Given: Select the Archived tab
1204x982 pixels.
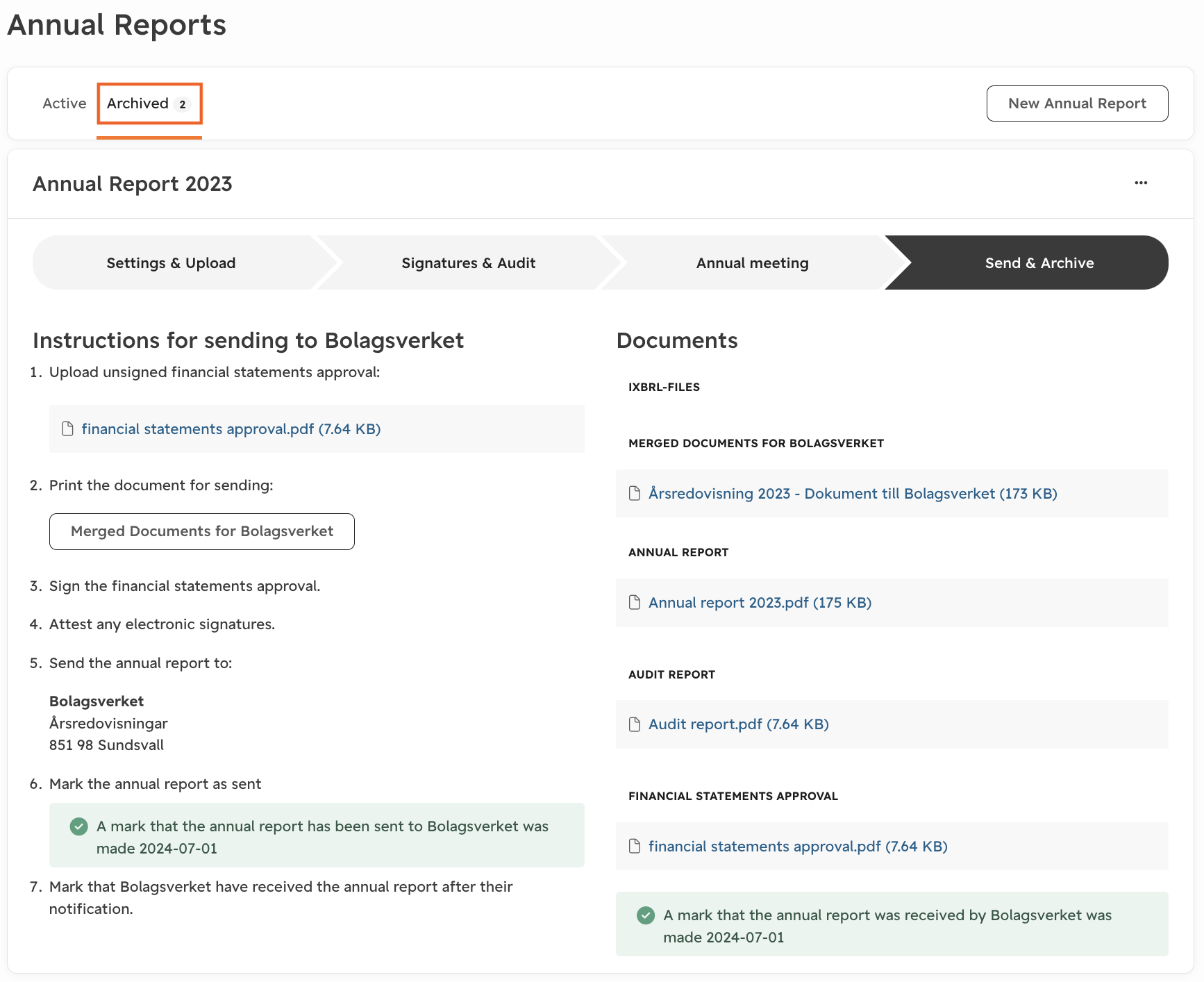Looking at the screenshot, I should tap(149, 103).
